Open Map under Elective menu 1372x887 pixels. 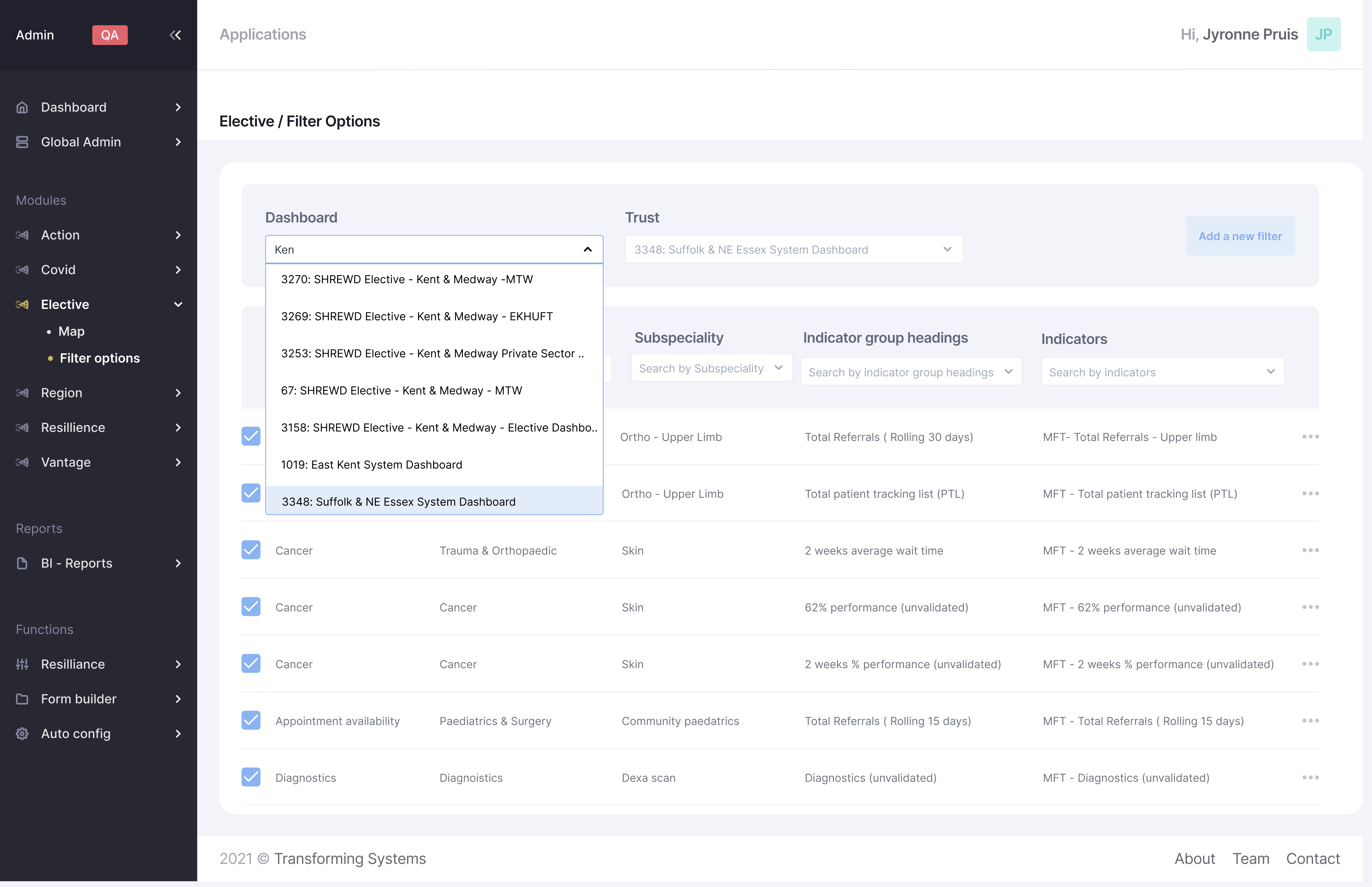(71, 331)
